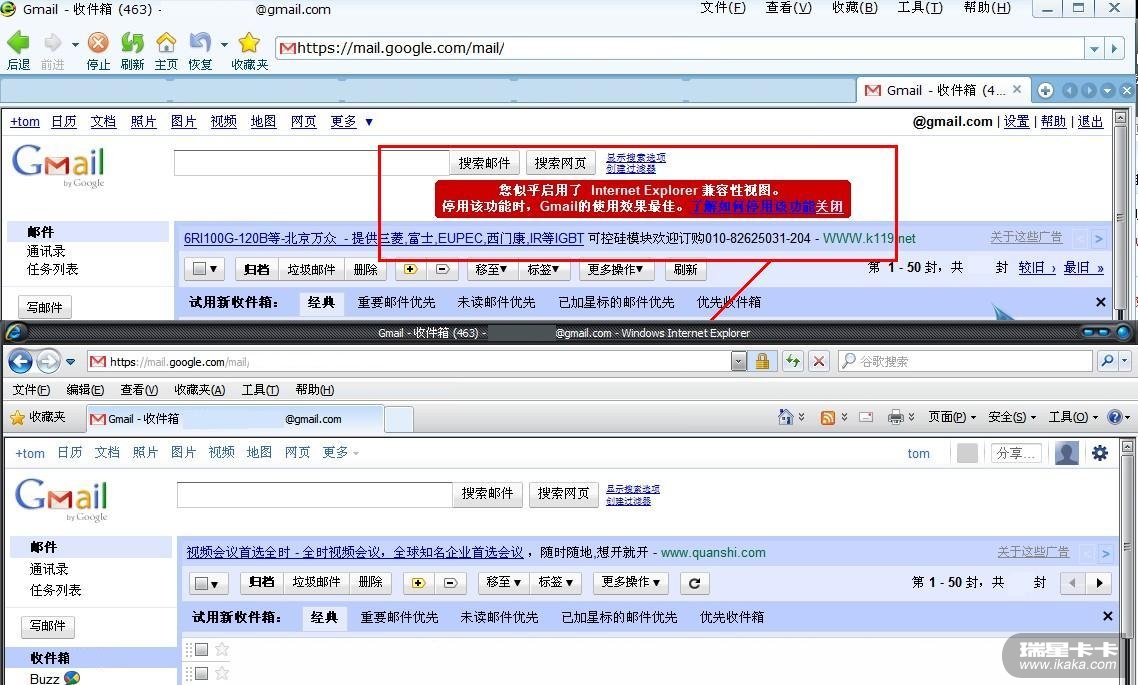
Task: Click the top browser page vertical scrollbar
Action: 1121,214
